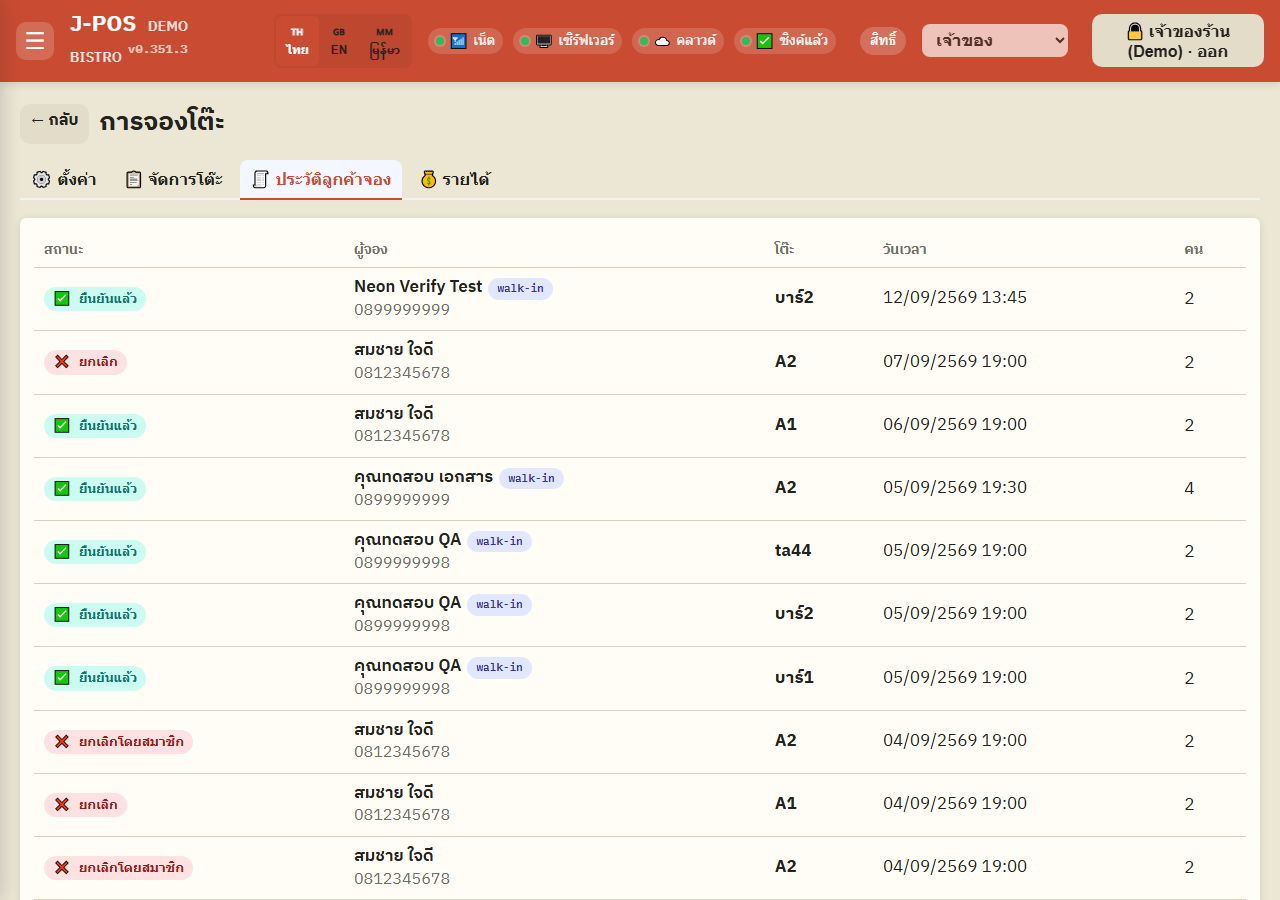The image size is (1280, 900).
Task: Click the date 12/09/2569 13:45
Action: [x=955, y=298]
